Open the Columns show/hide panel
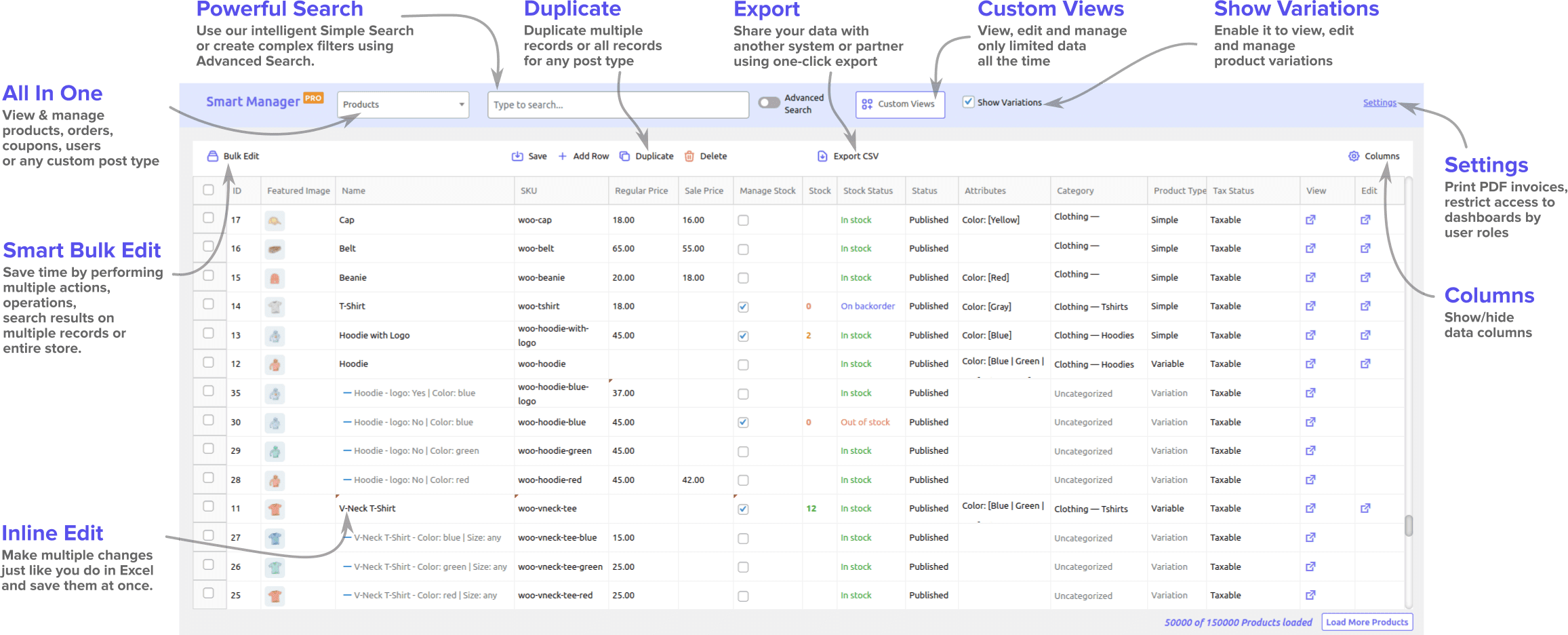 [1374, 156]
